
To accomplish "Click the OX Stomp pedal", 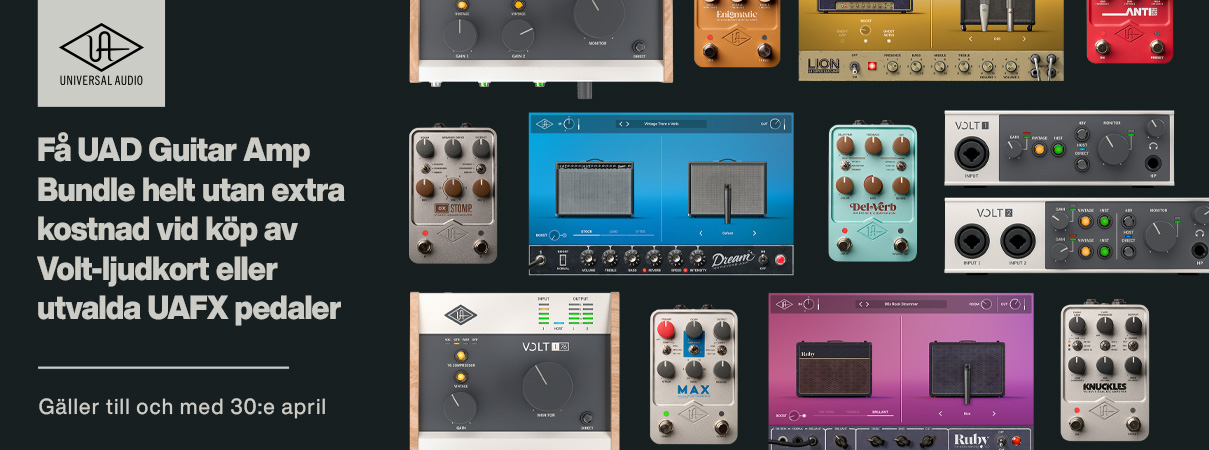I will pyautogui.click(x=453, y=195).
